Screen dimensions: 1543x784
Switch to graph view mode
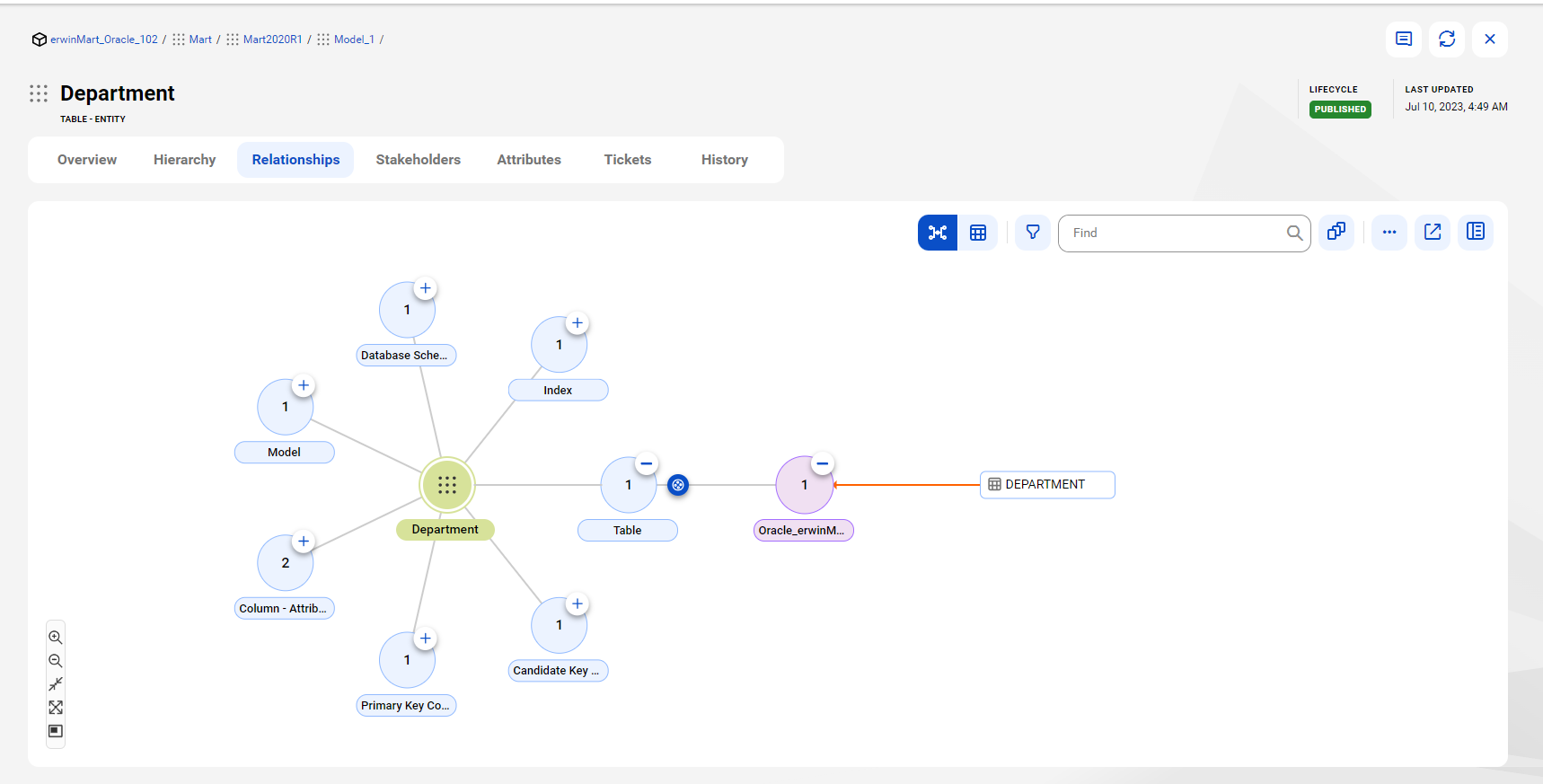[x=938, y=233]
